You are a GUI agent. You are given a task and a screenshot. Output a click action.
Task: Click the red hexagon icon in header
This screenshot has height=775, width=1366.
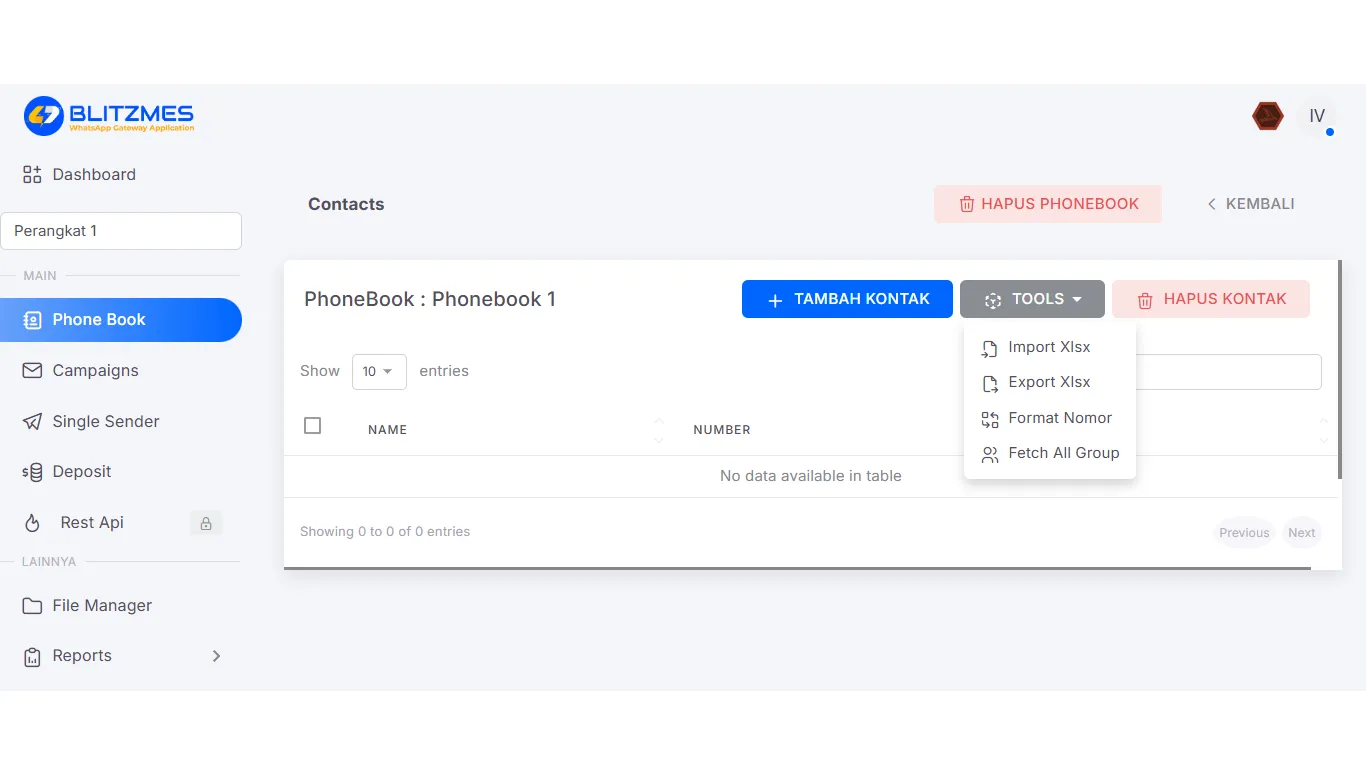click(x=1268, y=116)
